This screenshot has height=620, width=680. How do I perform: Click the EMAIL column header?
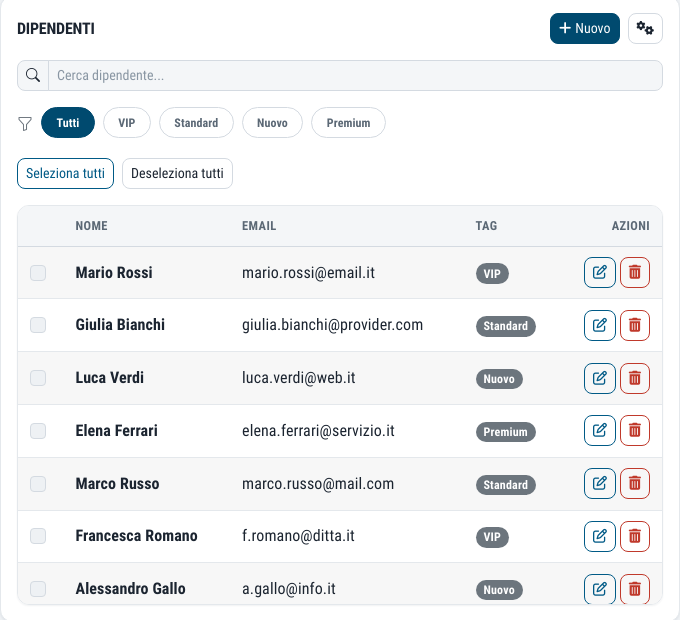point(259,226)
